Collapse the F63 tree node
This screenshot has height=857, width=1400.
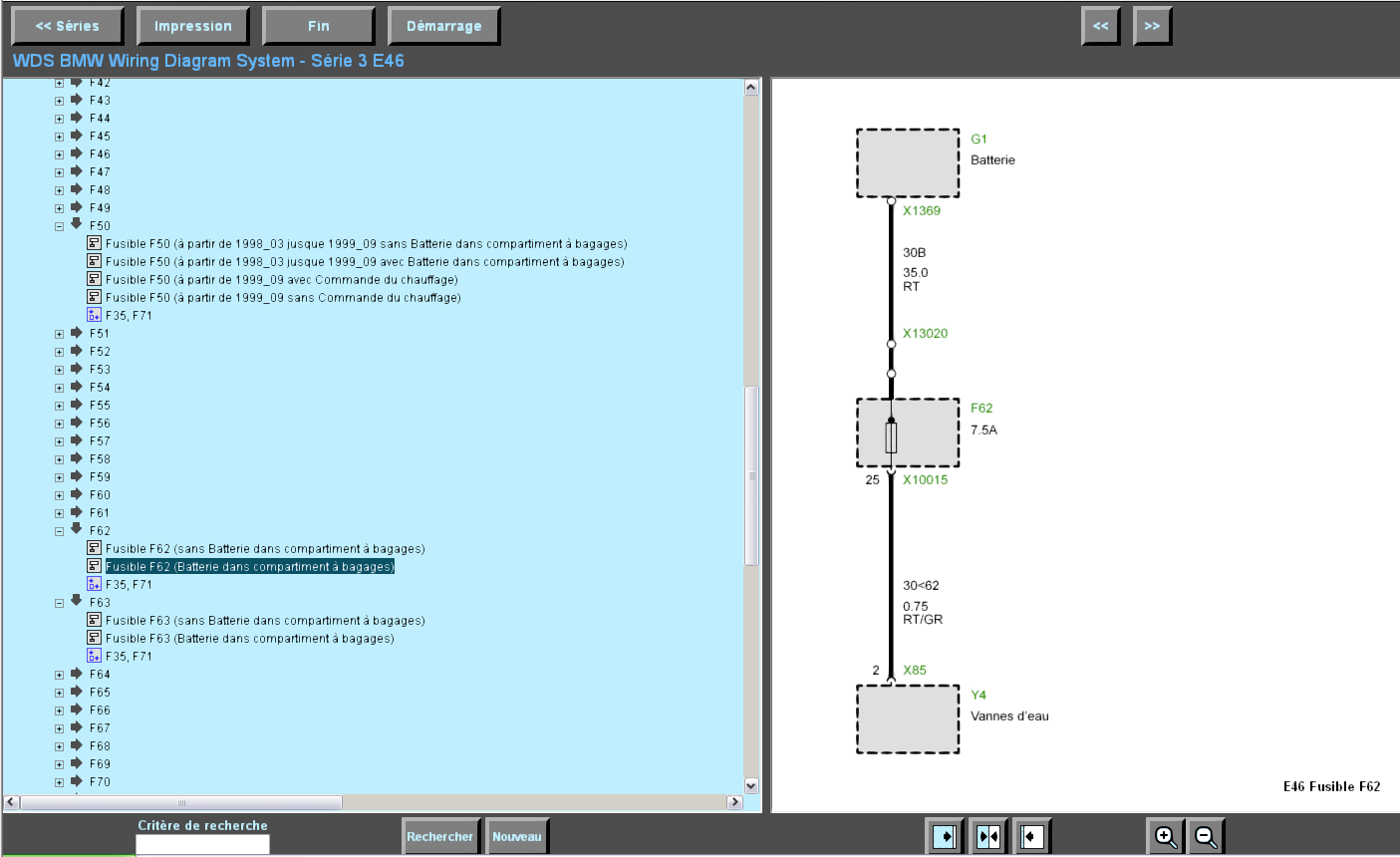pos(59,603)
